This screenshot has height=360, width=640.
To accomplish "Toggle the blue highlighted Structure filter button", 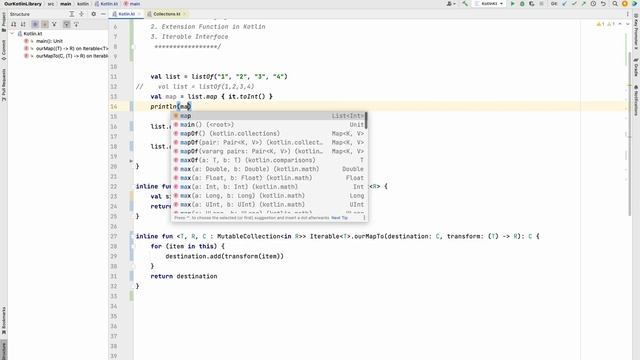I will click(x=36, y=24).
